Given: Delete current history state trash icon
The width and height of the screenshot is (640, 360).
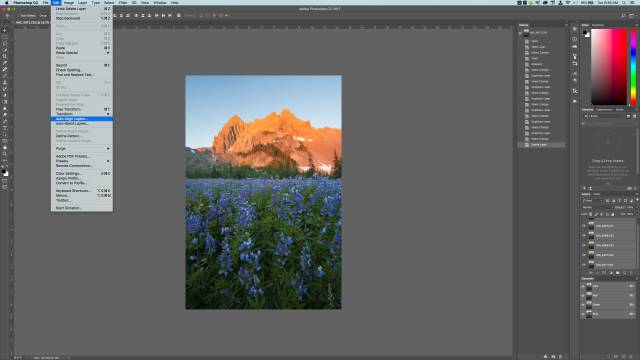Looking at the screenshot, I should (x=561, y=356).
